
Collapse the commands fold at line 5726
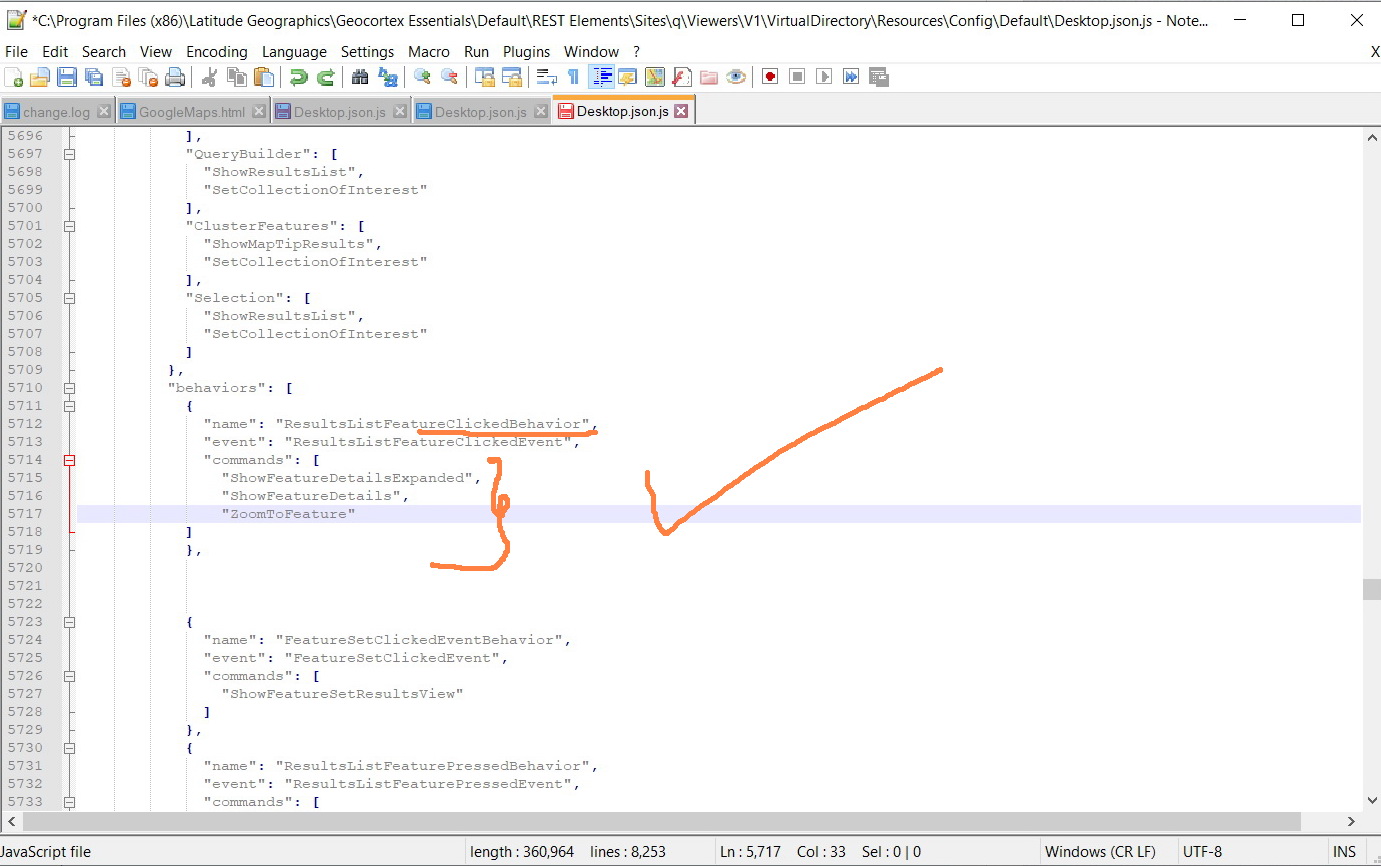pyautogui.click(x=70, y=676)
